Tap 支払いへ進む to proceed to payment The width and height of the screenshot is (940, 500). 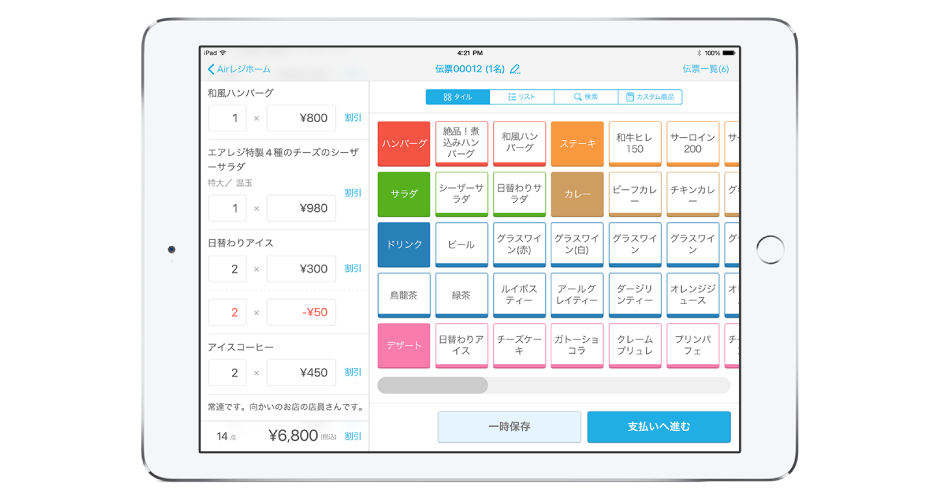(x=659, y=427)
